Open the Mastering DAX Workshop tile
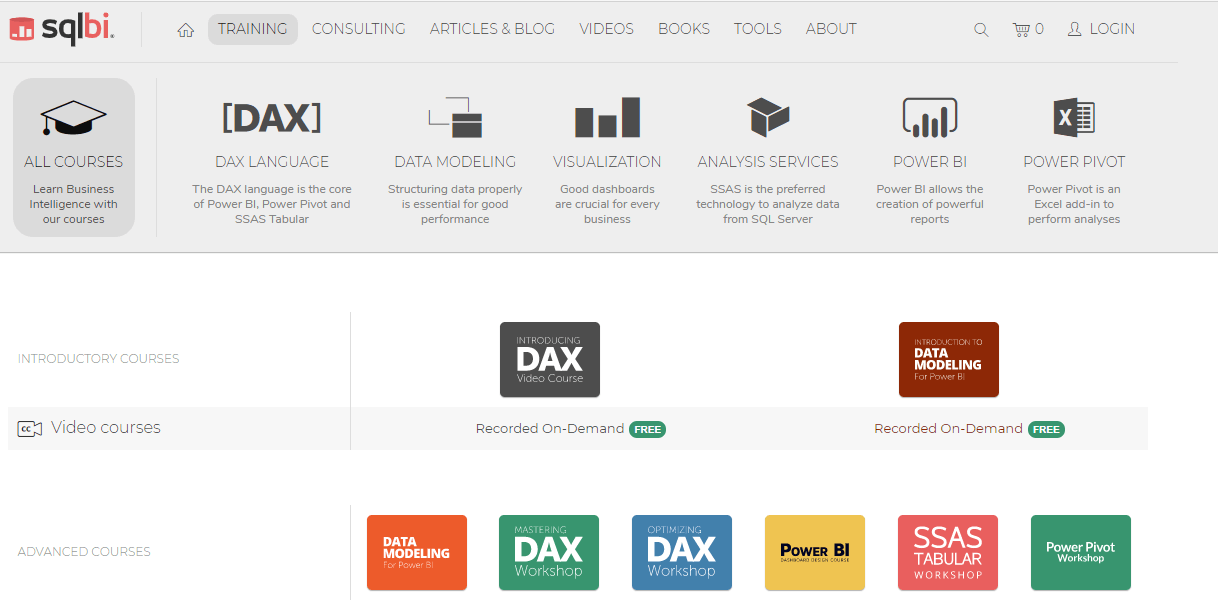The width and height of the screenshot is (1218, 600). pyautogui.click(x=549, y=552)
